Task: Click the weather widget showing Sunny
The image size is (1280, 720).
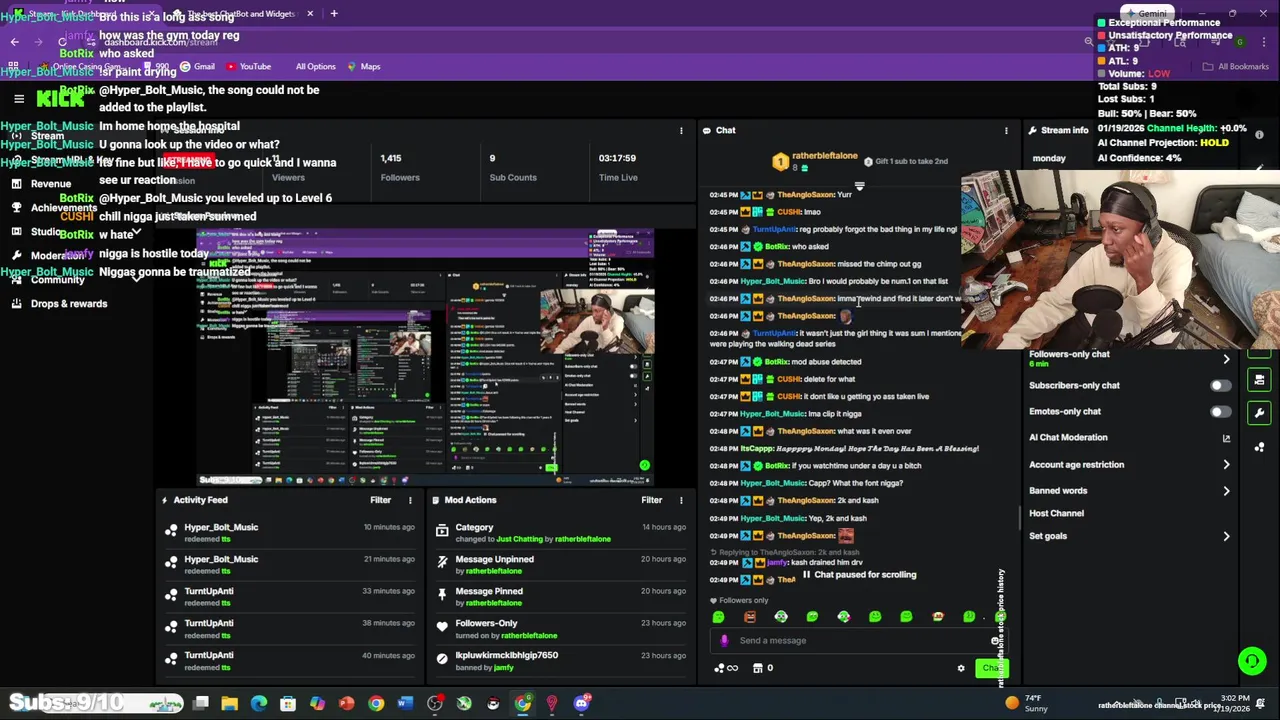Action: [x=1027, y=703]
